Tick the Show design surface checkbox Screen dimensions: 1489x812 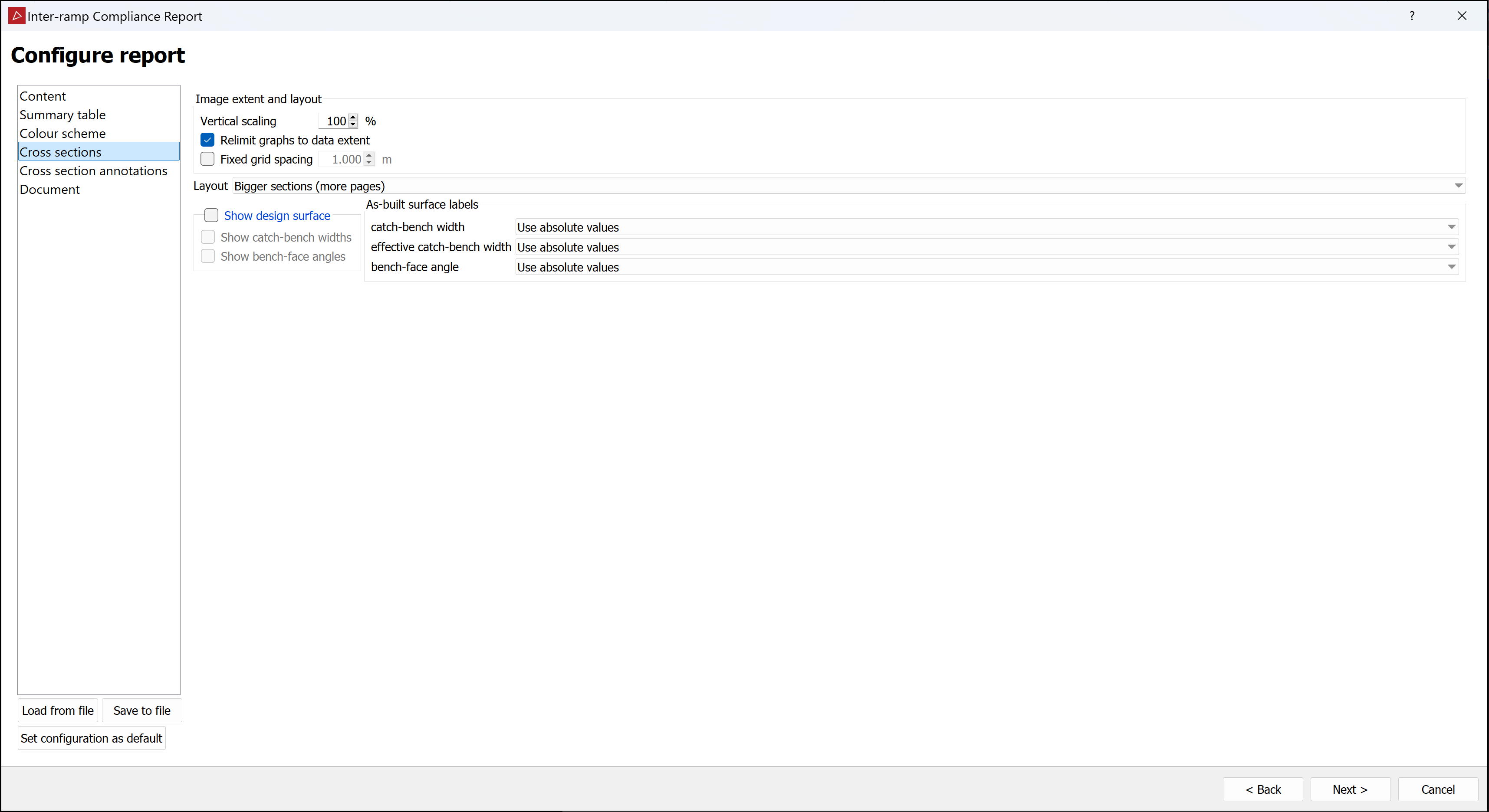point(211,216)
